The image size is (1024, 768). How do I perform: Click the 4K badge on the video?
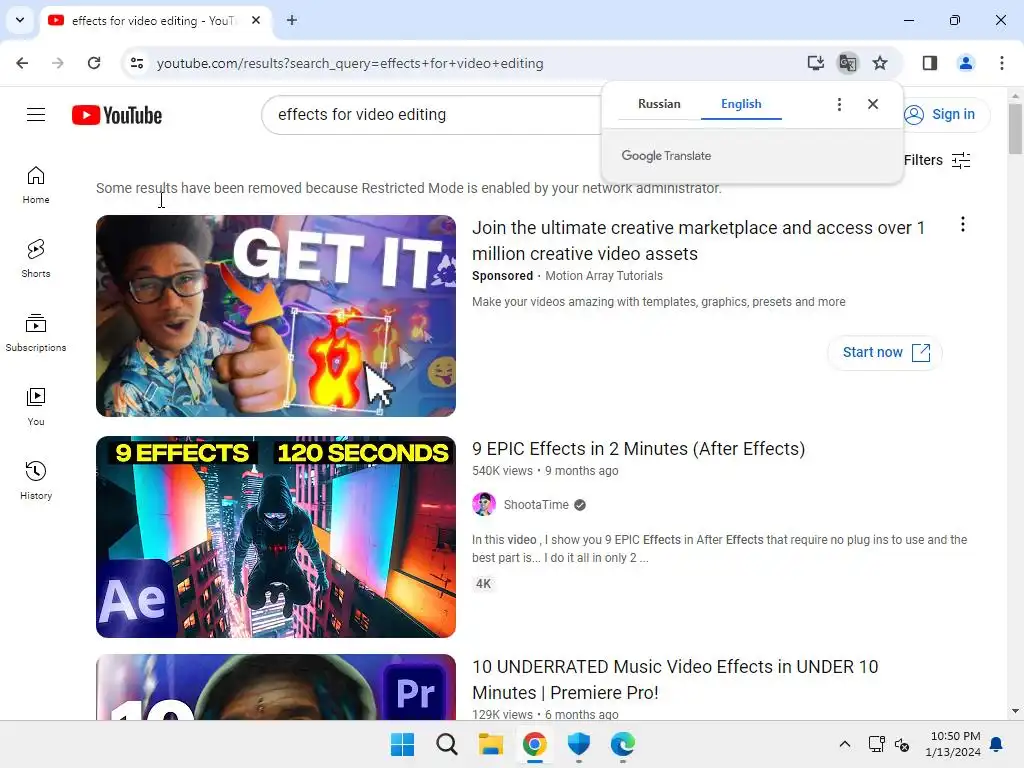coord(483,584)
